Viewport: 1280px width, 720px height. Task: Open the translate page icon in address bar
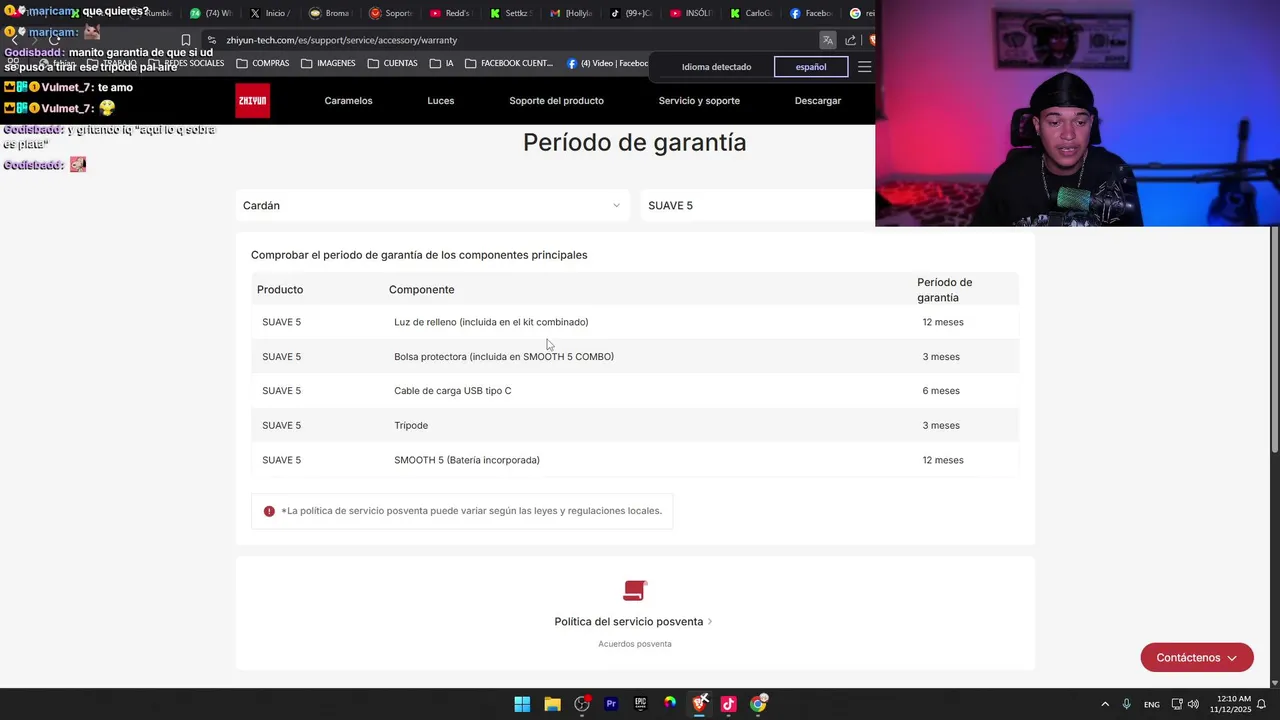pyautogui.click(x=827, y=40)
